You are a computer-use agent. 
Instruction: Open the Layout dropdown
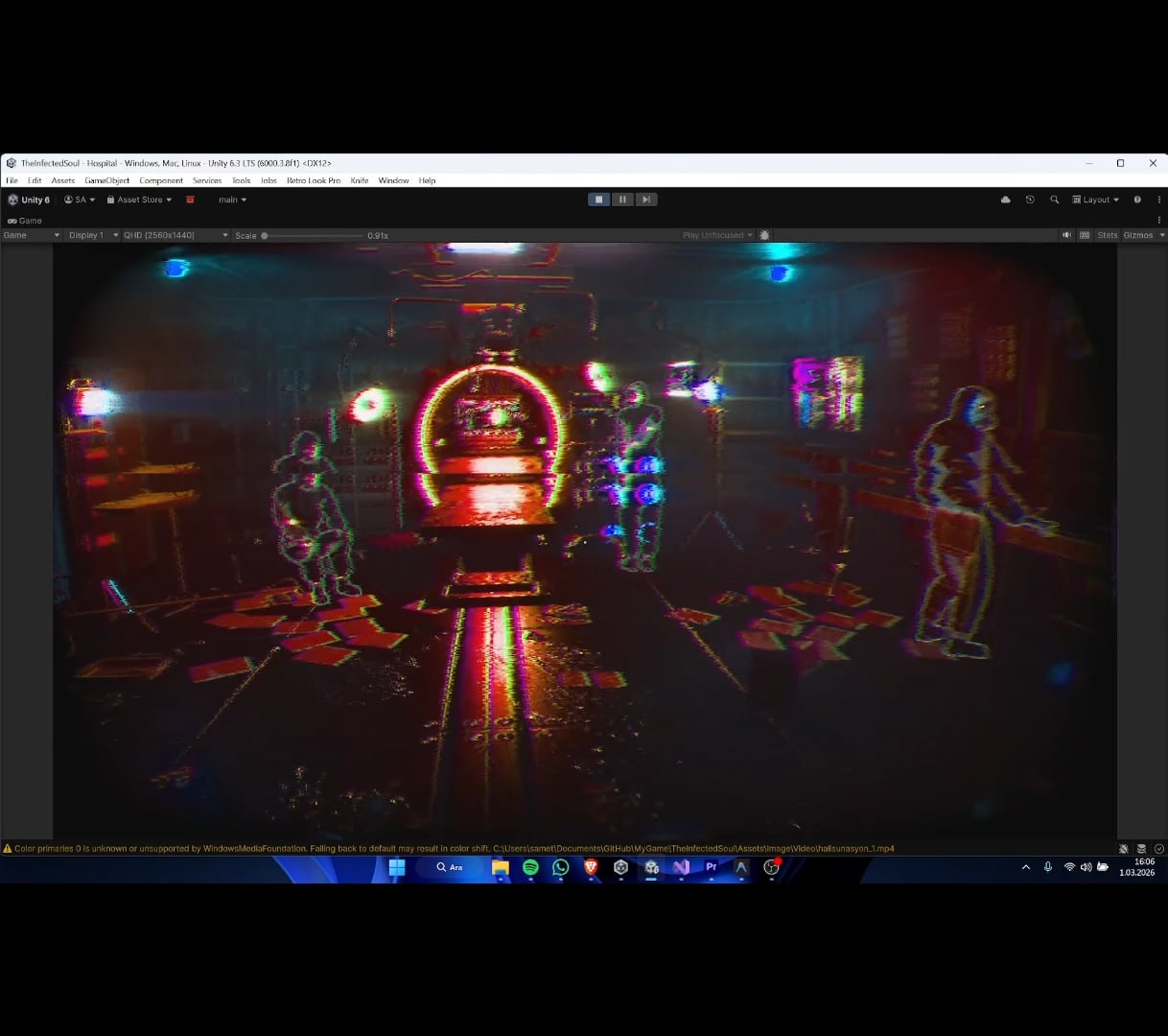pos(1096,200)
